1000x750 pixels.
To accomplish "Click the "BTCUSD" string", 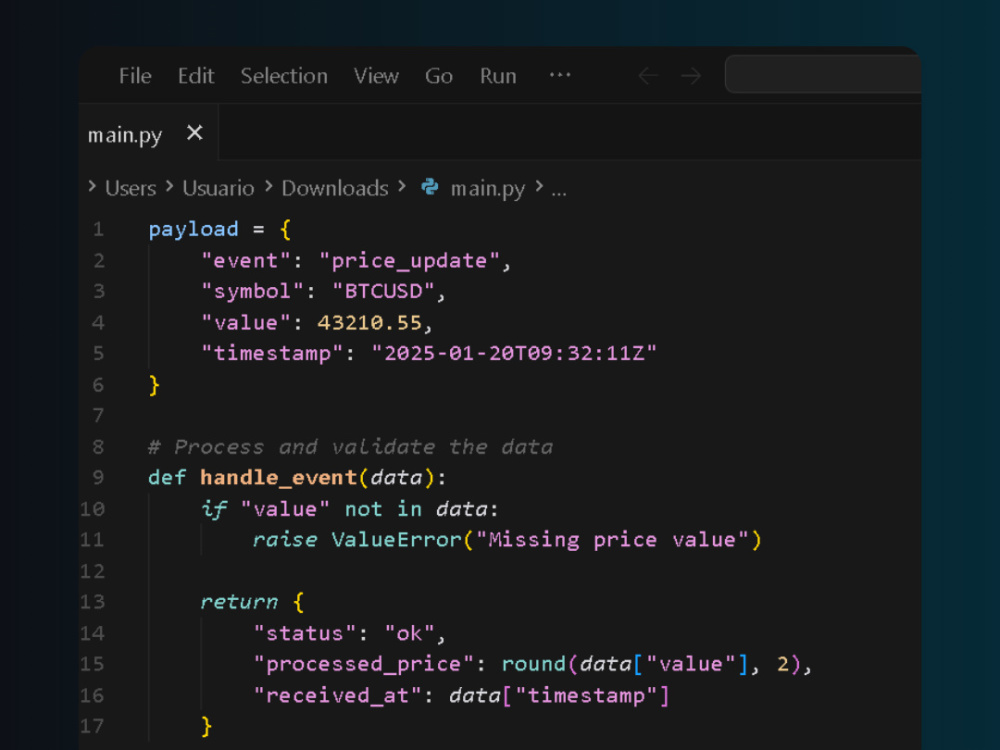I will [383, 291].
